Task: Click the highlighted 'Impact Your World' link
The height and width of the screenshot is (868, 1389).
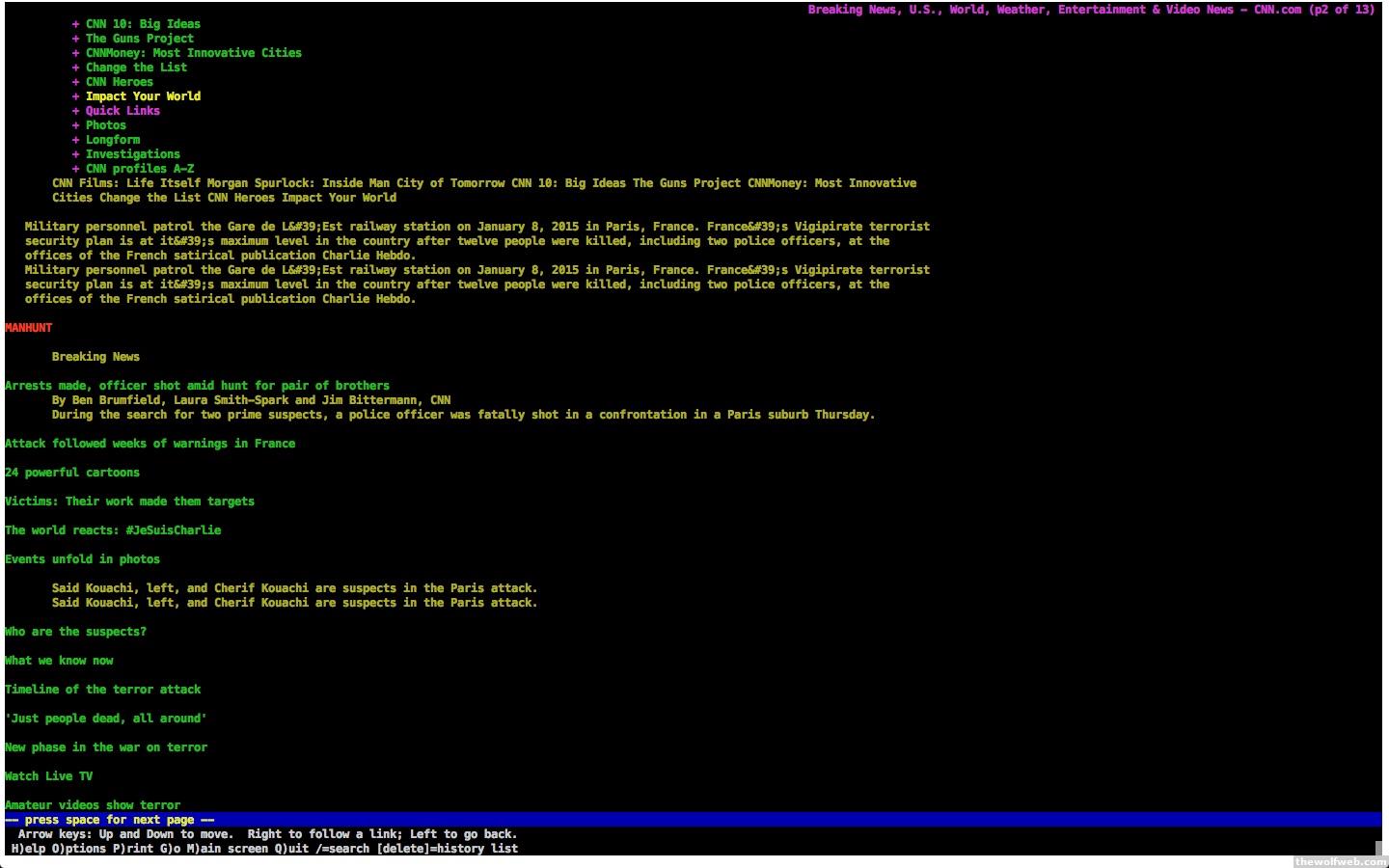Action: (x=143, y=96)
